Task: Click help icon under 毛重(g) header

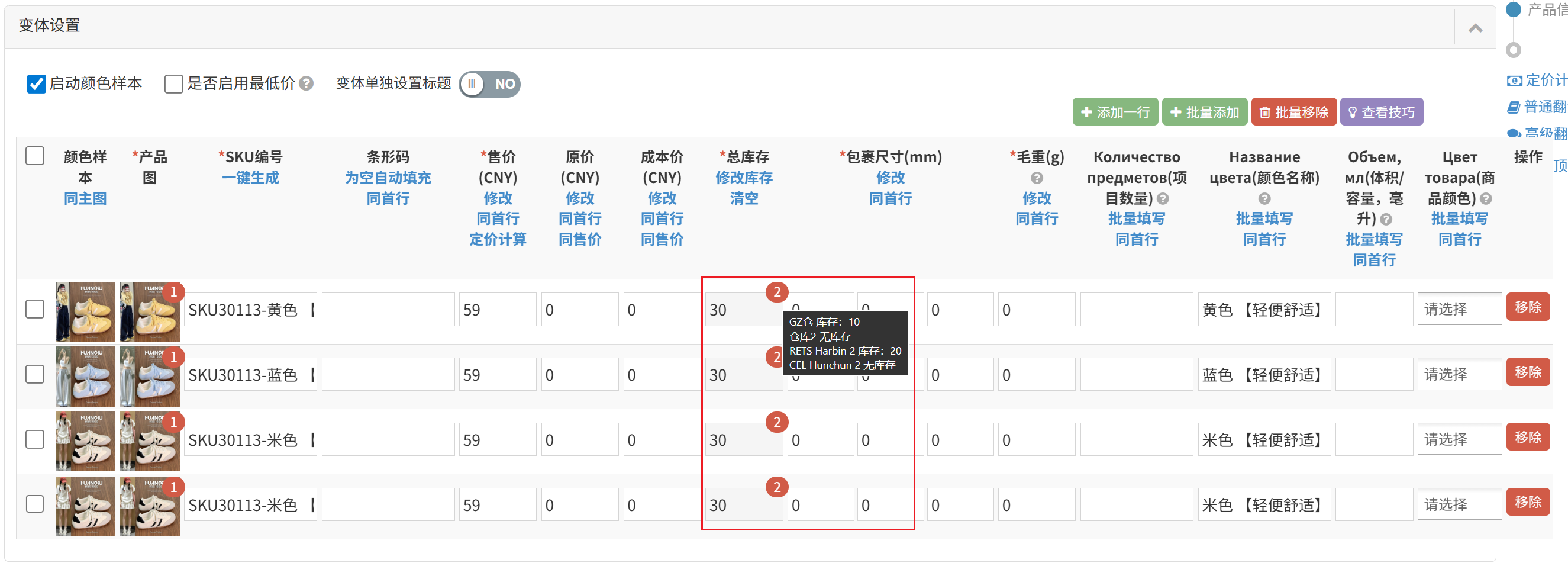Action: [1037, 178]
